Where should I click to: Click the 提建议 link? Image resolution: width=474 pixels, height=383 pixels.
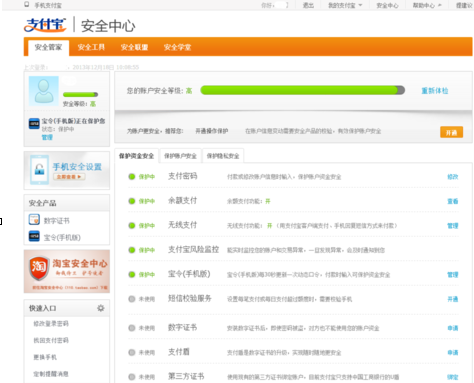coord(464,5)
